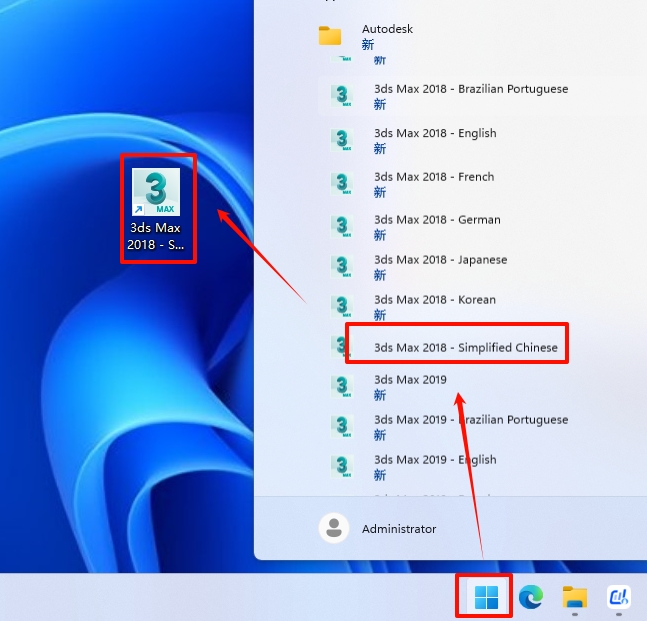This screenshot has width=647, height=621.
Task: Start 3ds Max 2018 - Korean
Action: point(434,300)
